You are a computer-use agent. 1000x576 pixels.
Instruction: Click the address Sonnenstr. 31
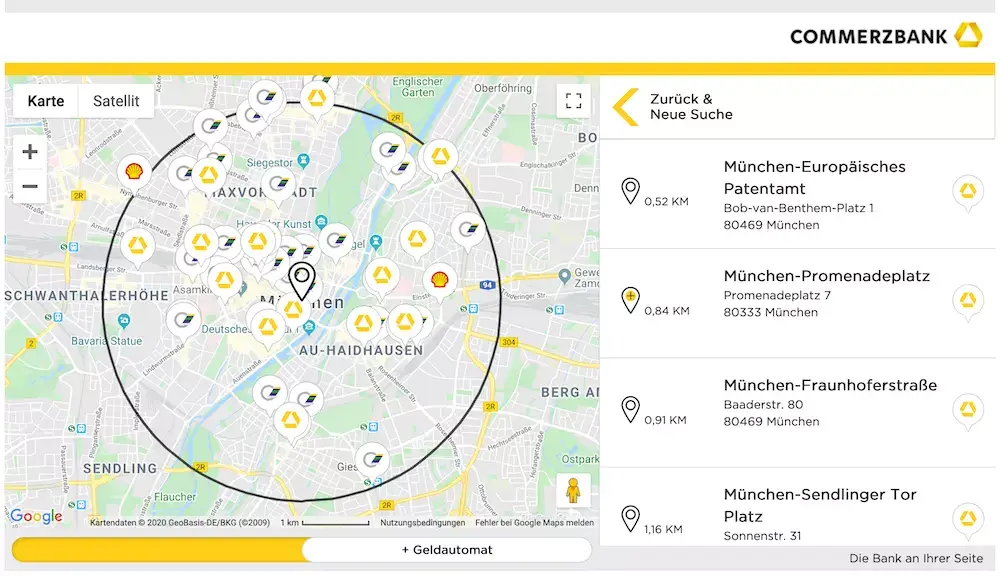[x=762, y=536]
